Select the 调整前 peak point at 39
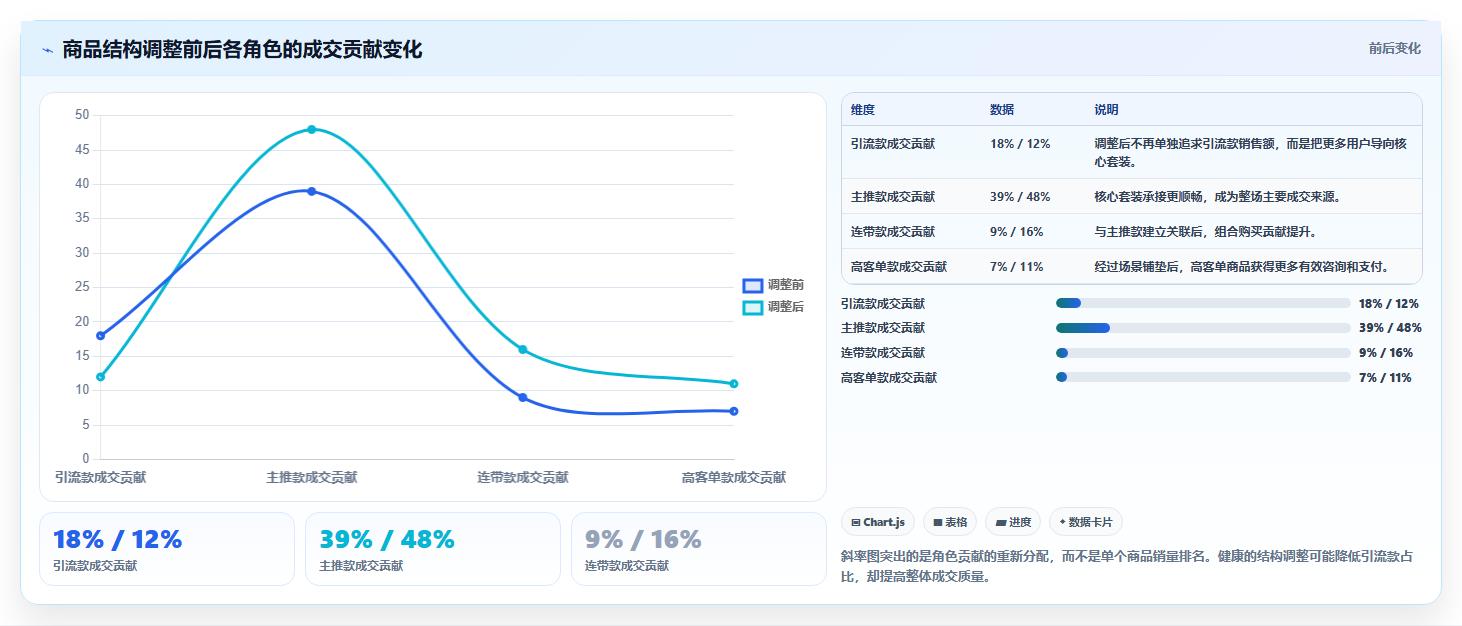The image size is (1462, 626). tap(312, 191)
